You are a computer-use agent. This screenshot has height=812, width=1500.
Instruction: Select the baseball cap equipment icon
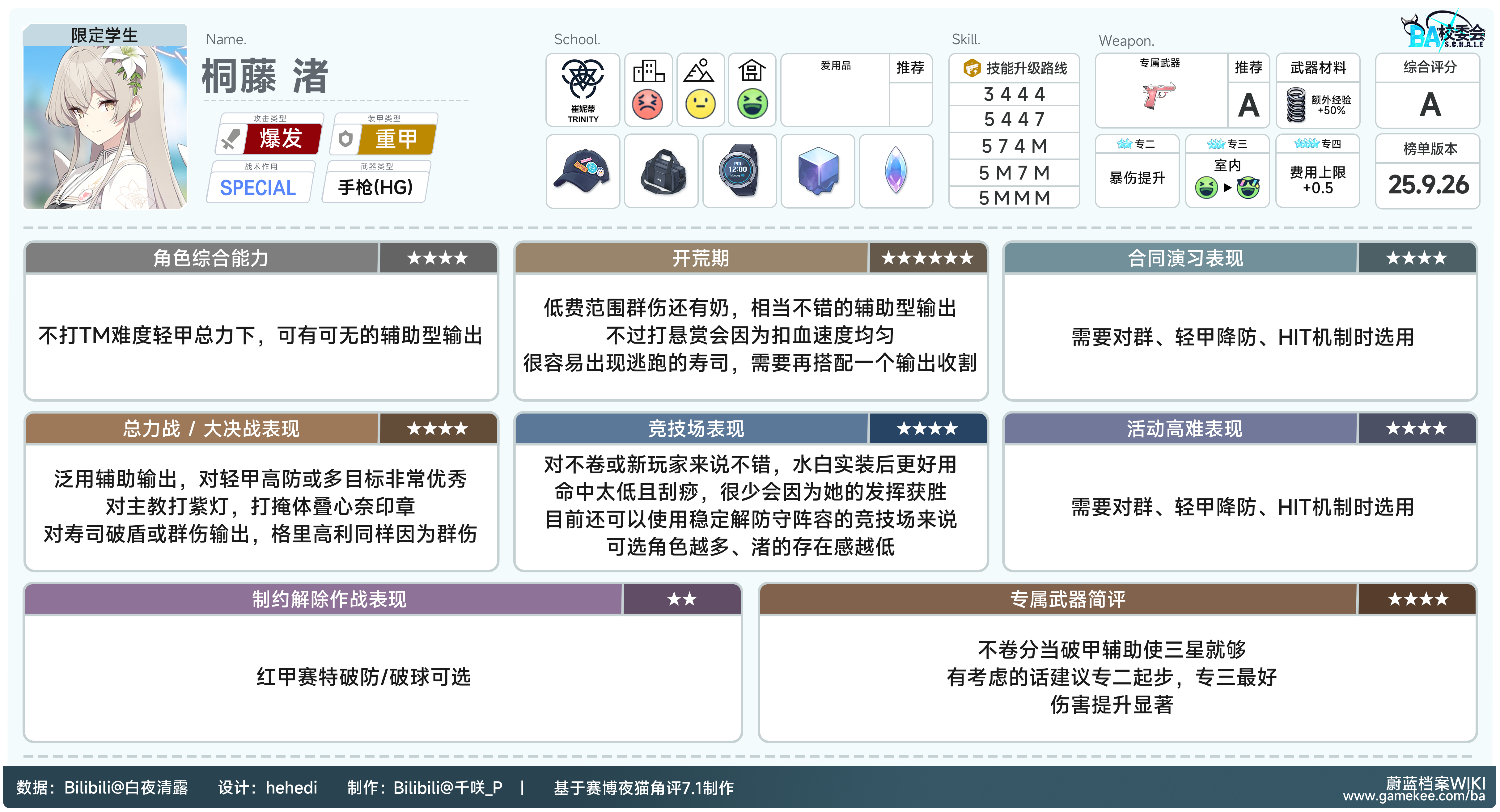point(582,171)
